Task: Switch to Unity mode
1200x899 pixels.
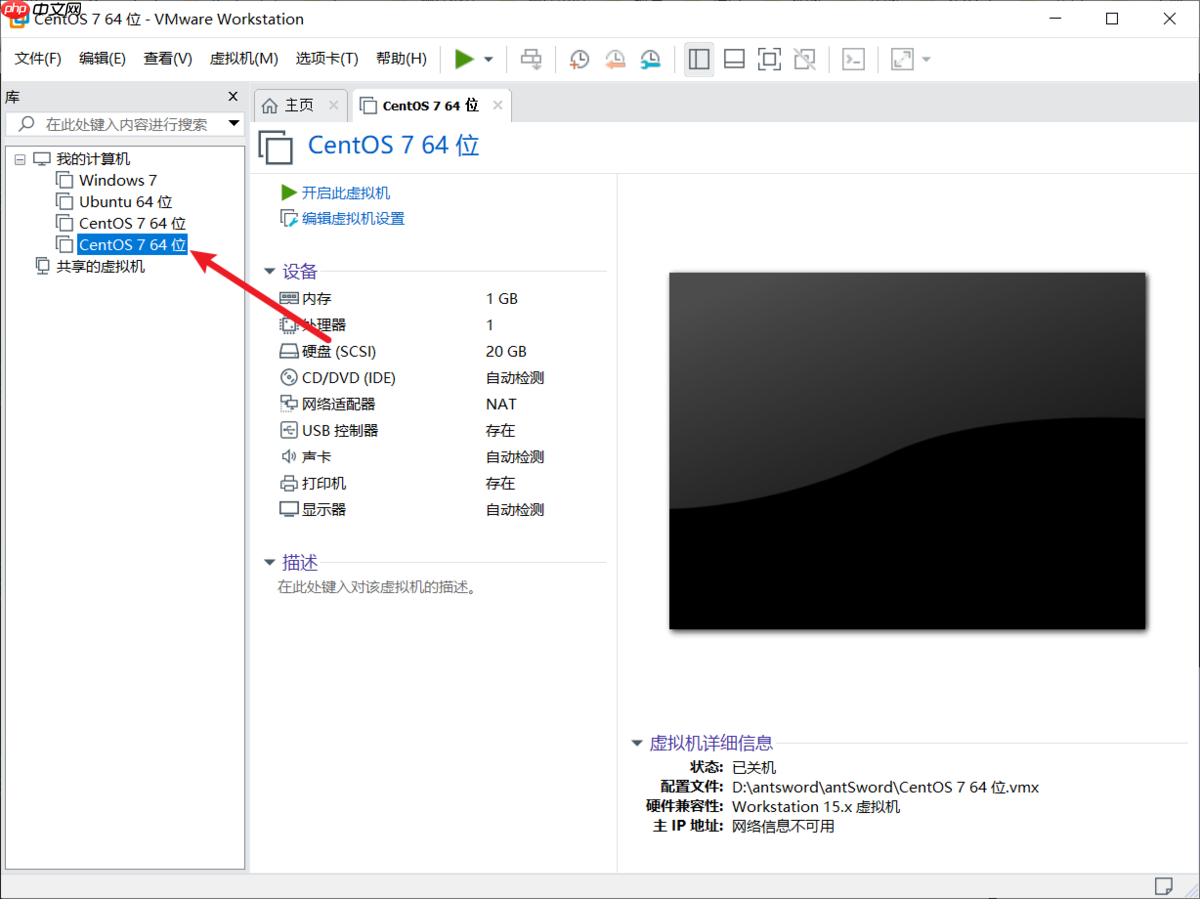Action: click(x=804, y=59)
